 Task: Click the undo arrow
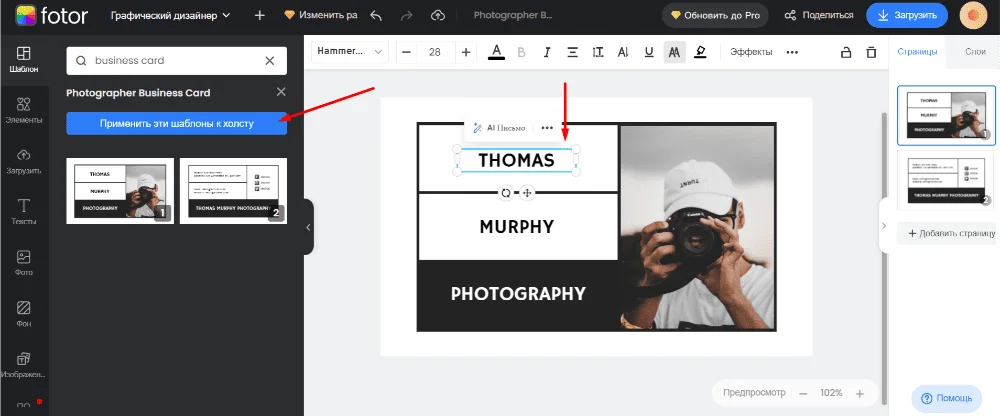(x=376, y=16)
